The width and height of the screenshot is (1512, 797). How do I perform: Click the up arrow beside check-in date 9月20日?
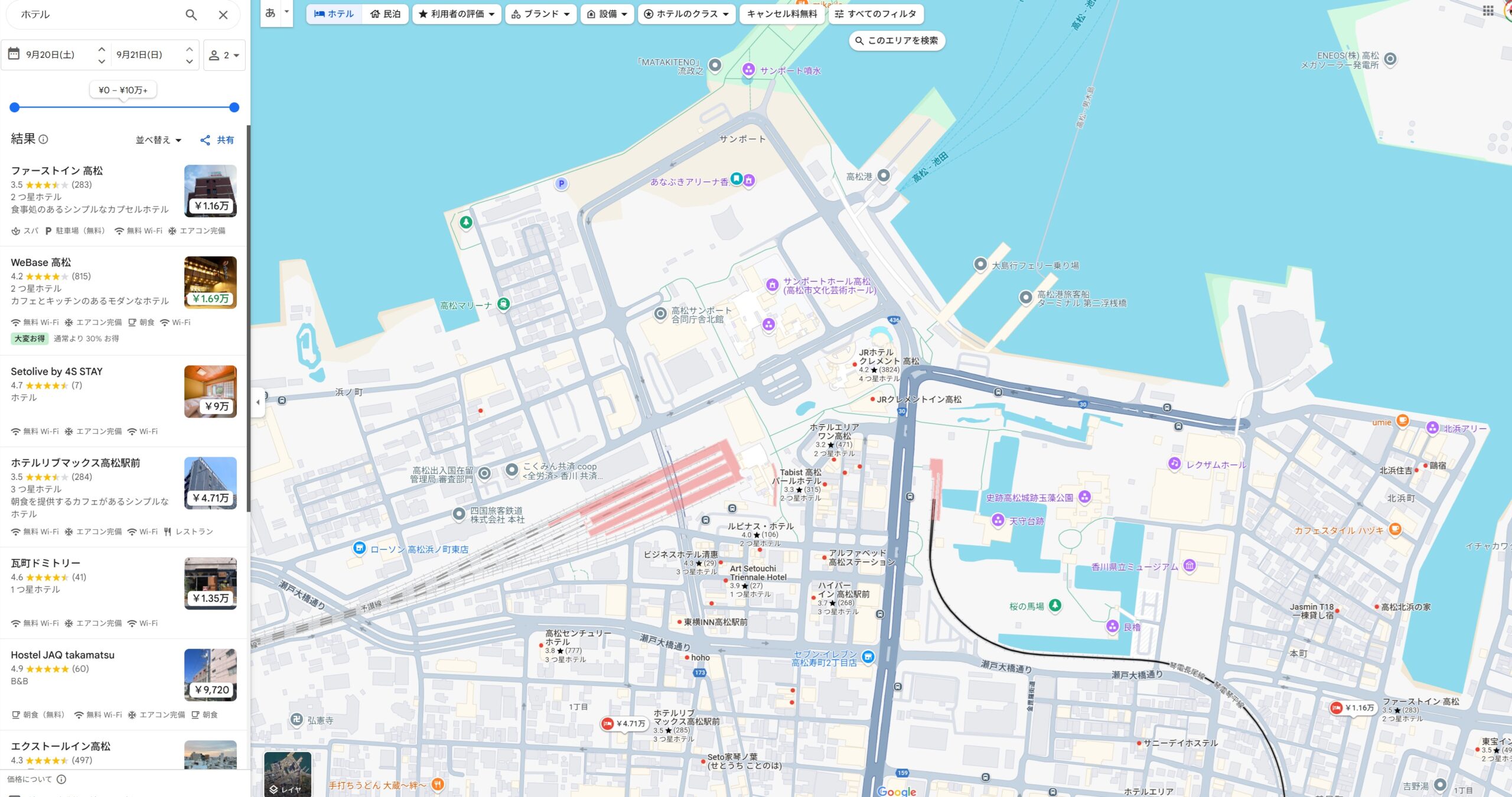click(102, 50)
